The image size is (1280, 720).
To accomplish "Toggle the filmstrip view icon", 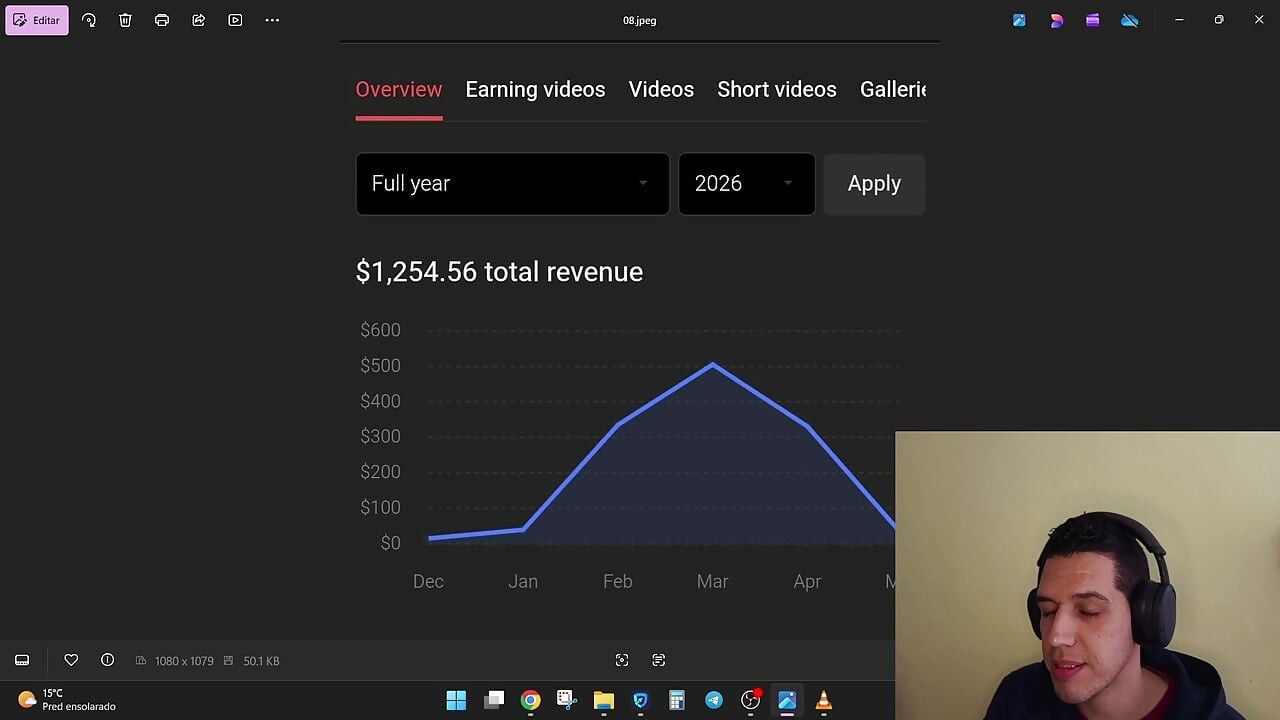I will click(x=22, y=660).
